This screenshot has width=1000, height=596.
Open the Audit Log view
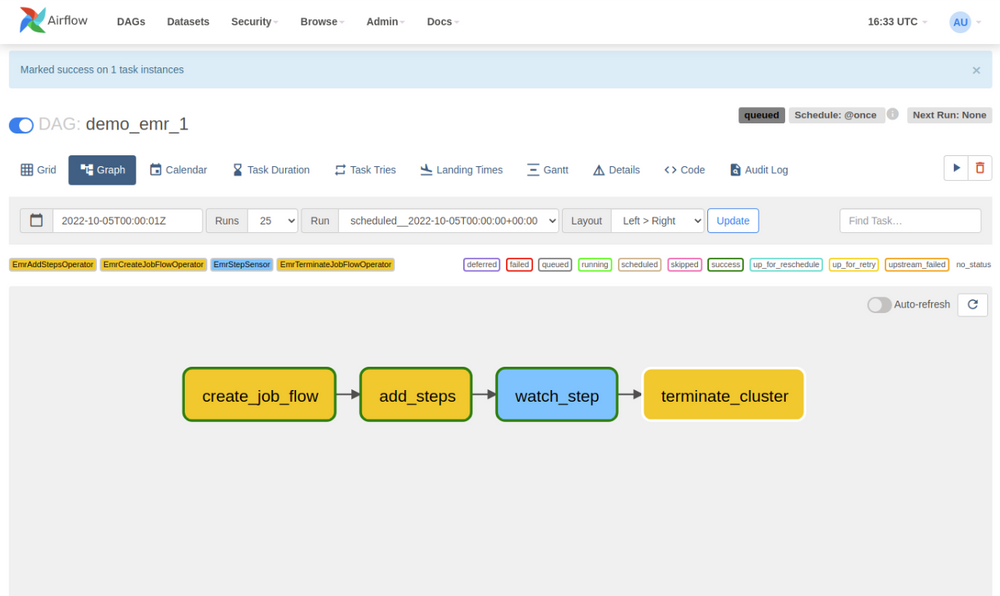pos(759,169)
